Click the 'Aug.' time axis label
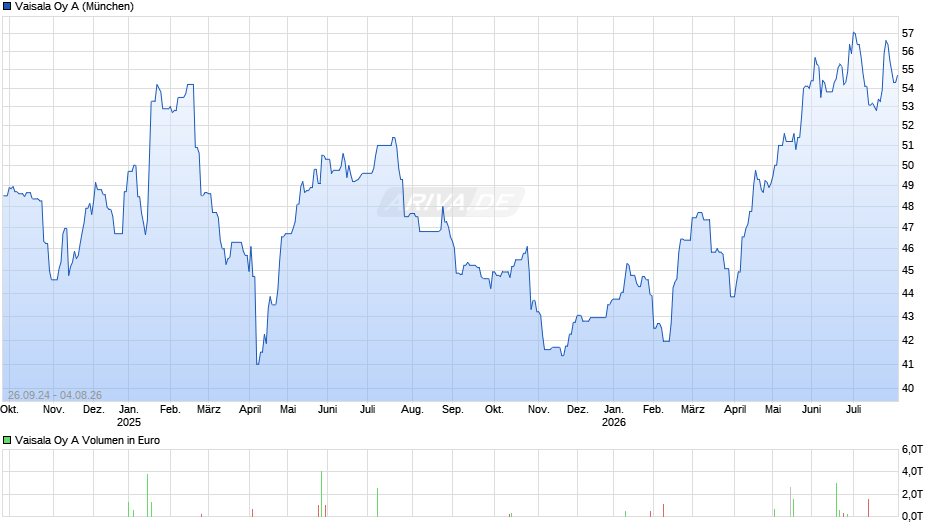 (412, 410)
